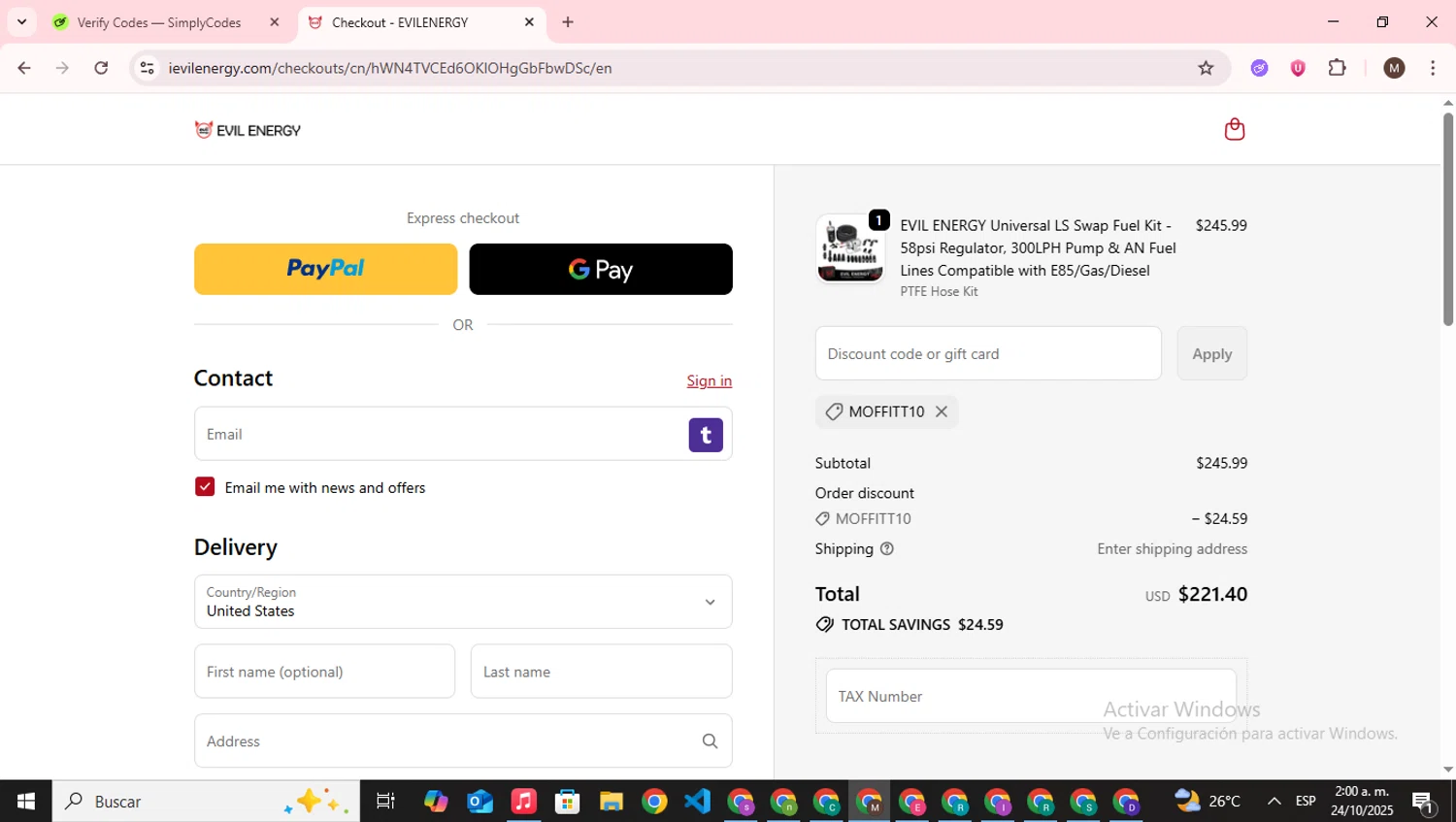Click the Sign in link

(x=710, y=380)
